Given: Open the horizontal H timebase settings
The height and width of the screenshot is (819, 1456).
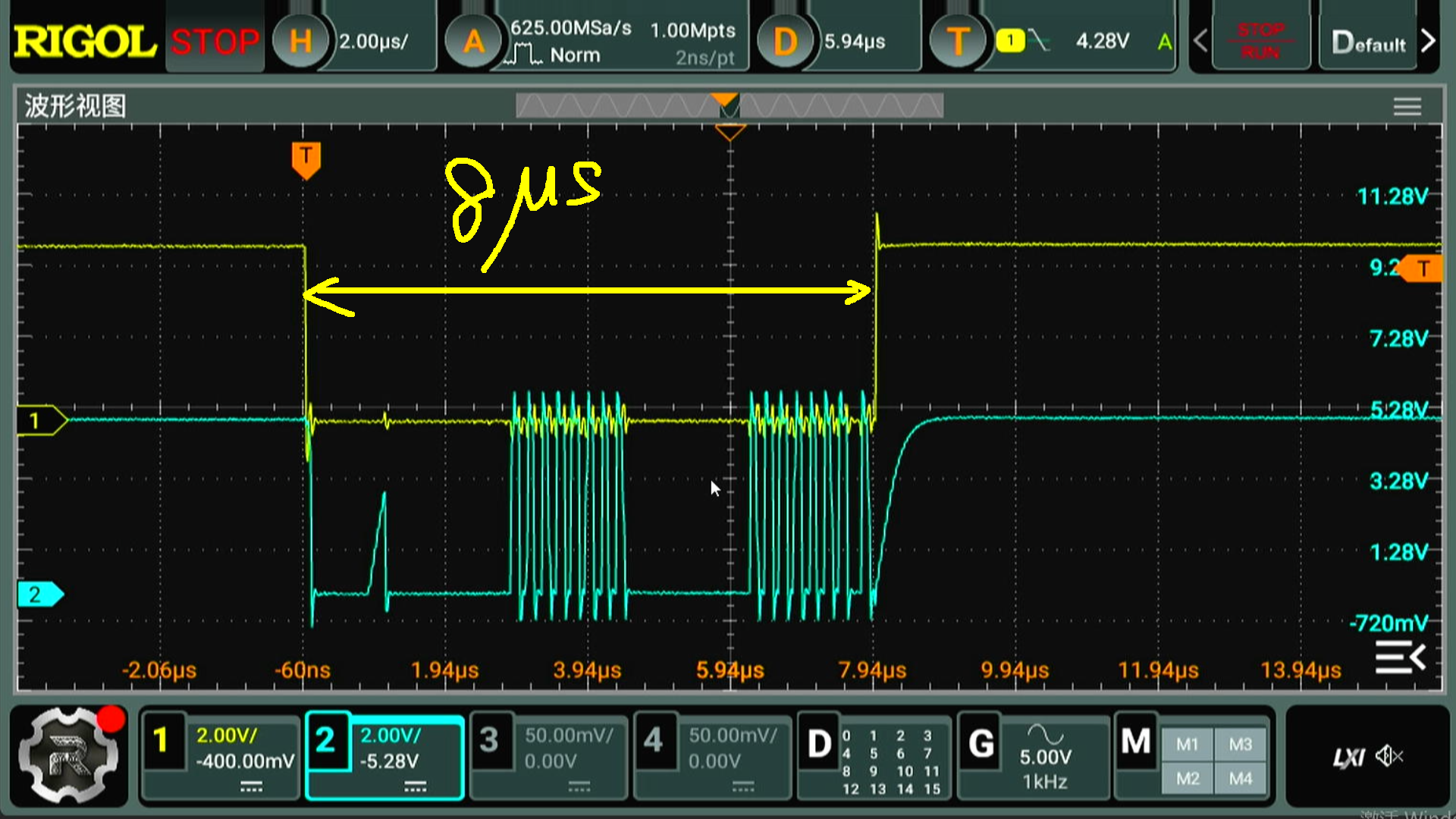Looking at the screenshot, I should click(x=300, y=41).
